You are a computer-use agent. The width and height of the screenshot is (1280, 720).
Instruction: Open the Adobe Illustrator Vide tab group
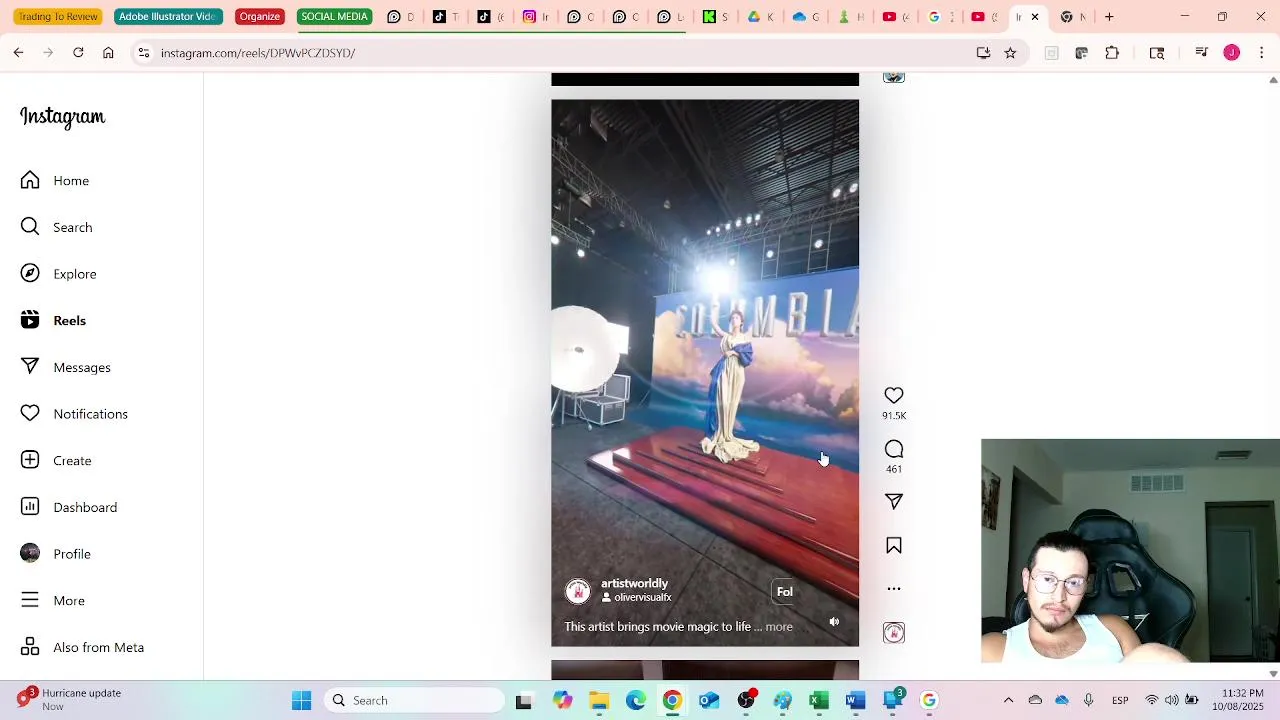coord(168,17)
